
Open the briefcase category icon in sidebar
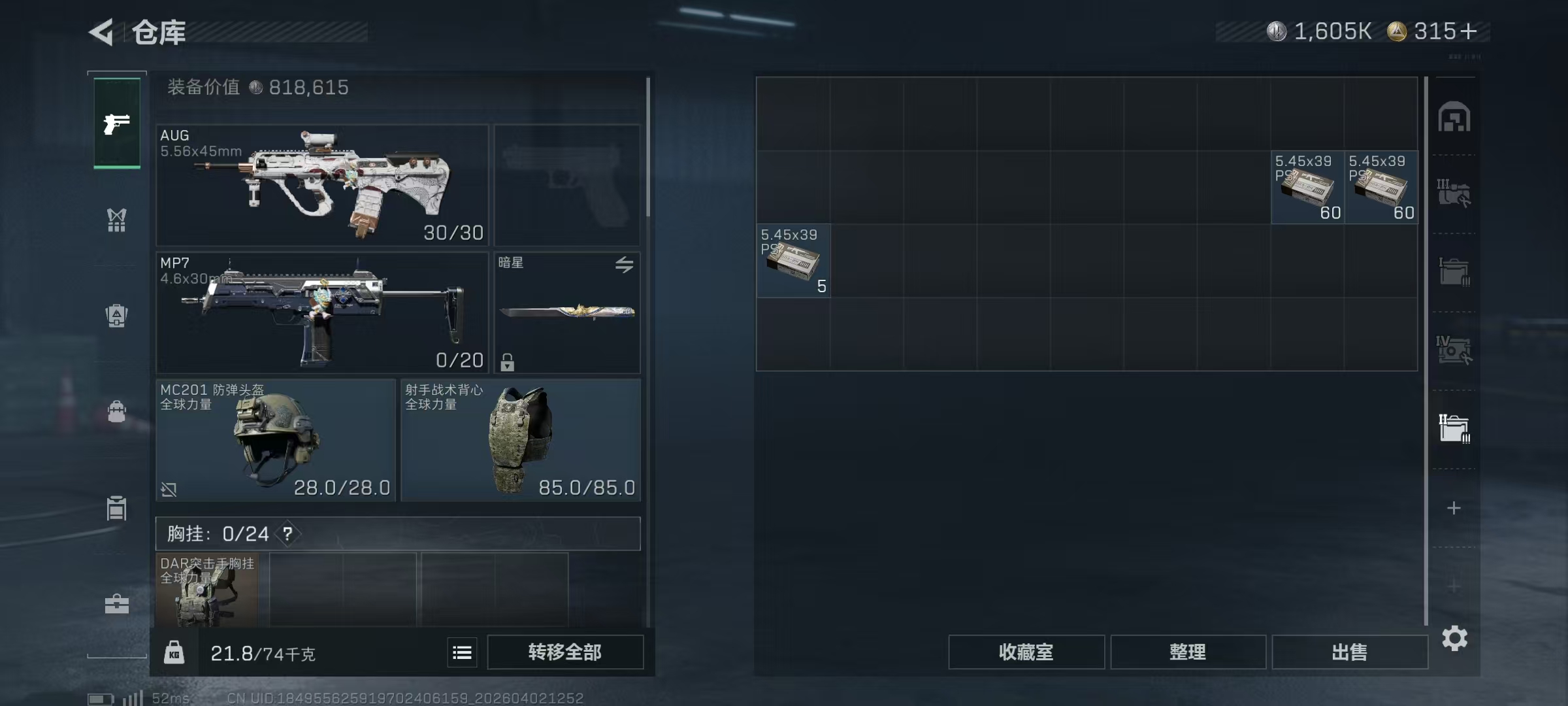[x=116, y=604]
